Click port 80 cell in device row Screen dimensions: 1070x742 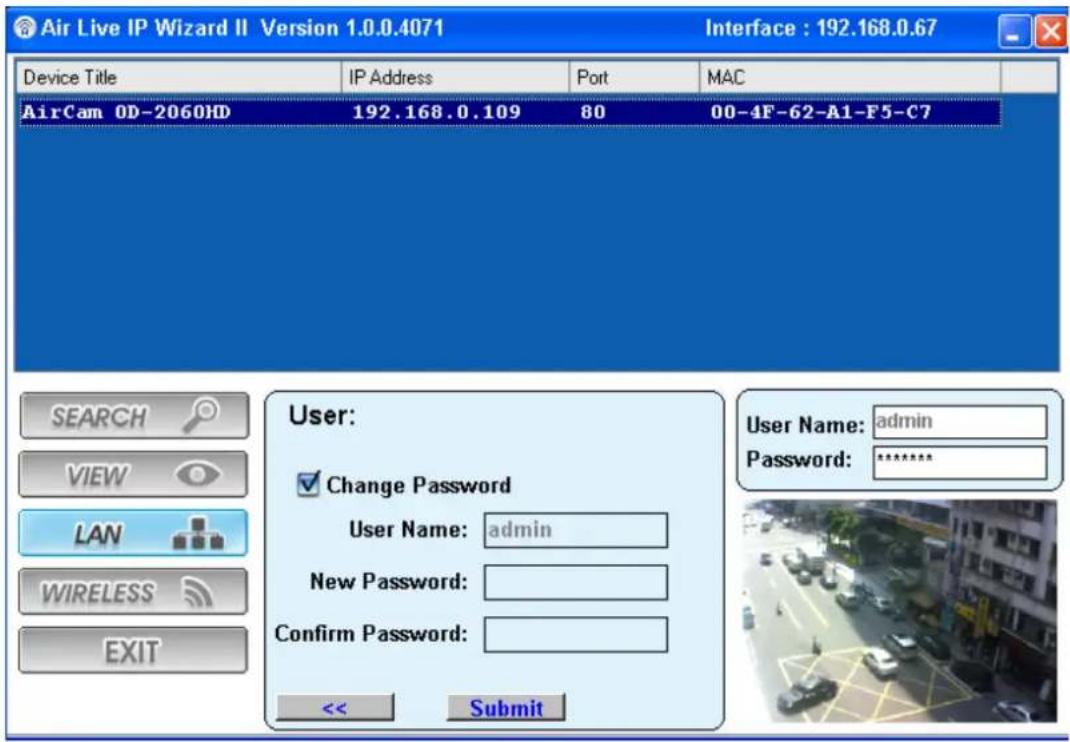tap(593, 112)
